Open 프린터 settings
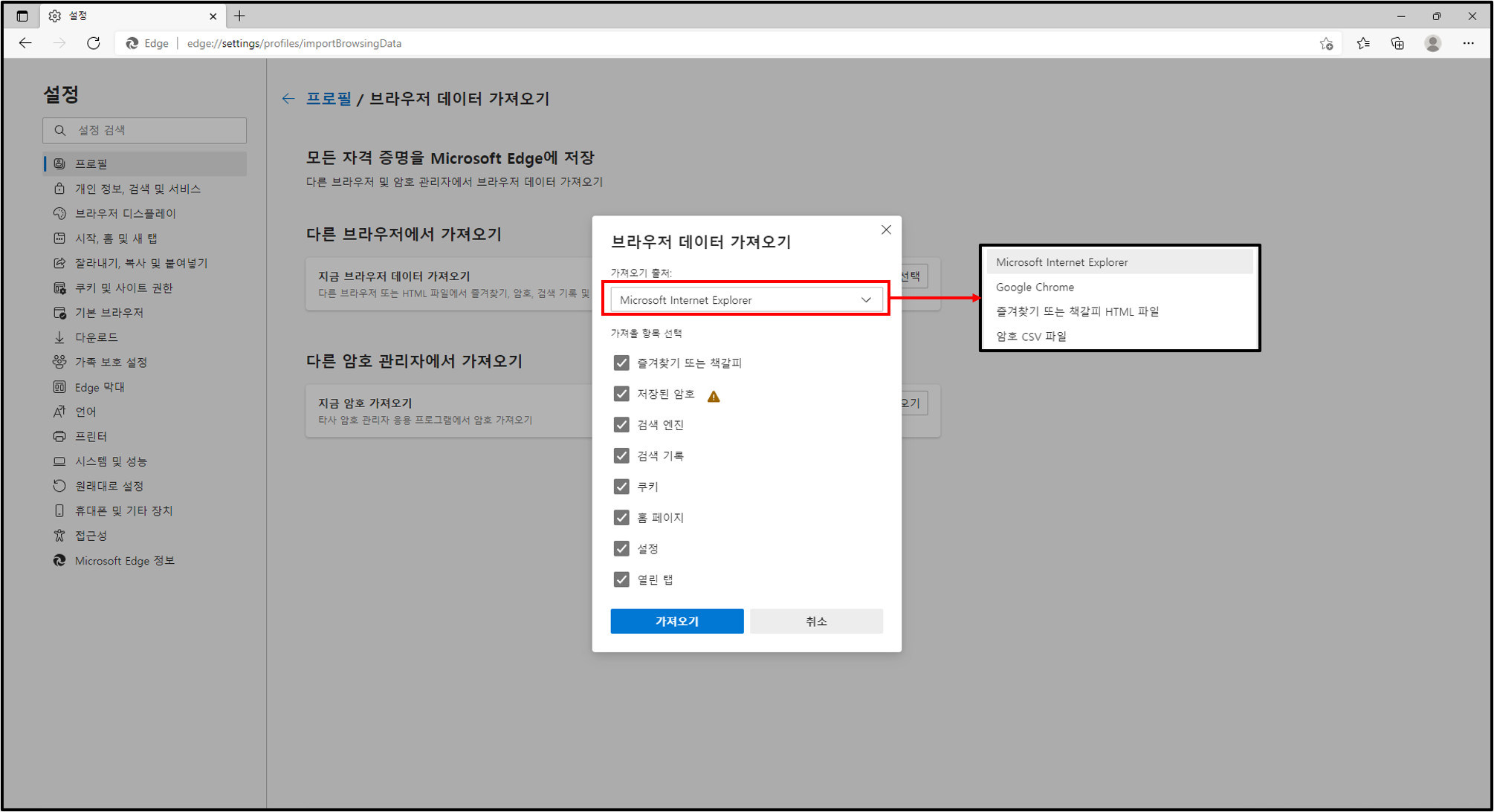This screenshot has height=812, width=1494. [x=145, y=436]
